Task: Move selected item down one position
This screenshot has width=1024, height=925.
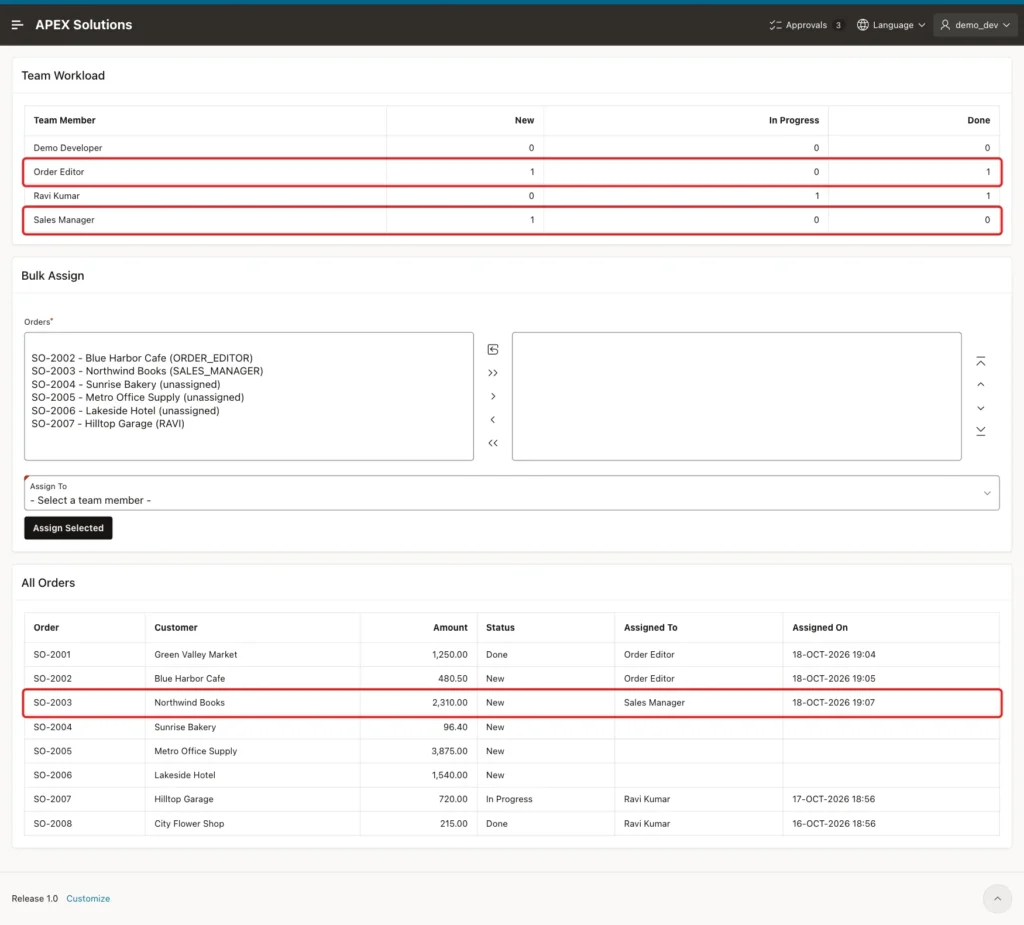Action: pos(981,408)
